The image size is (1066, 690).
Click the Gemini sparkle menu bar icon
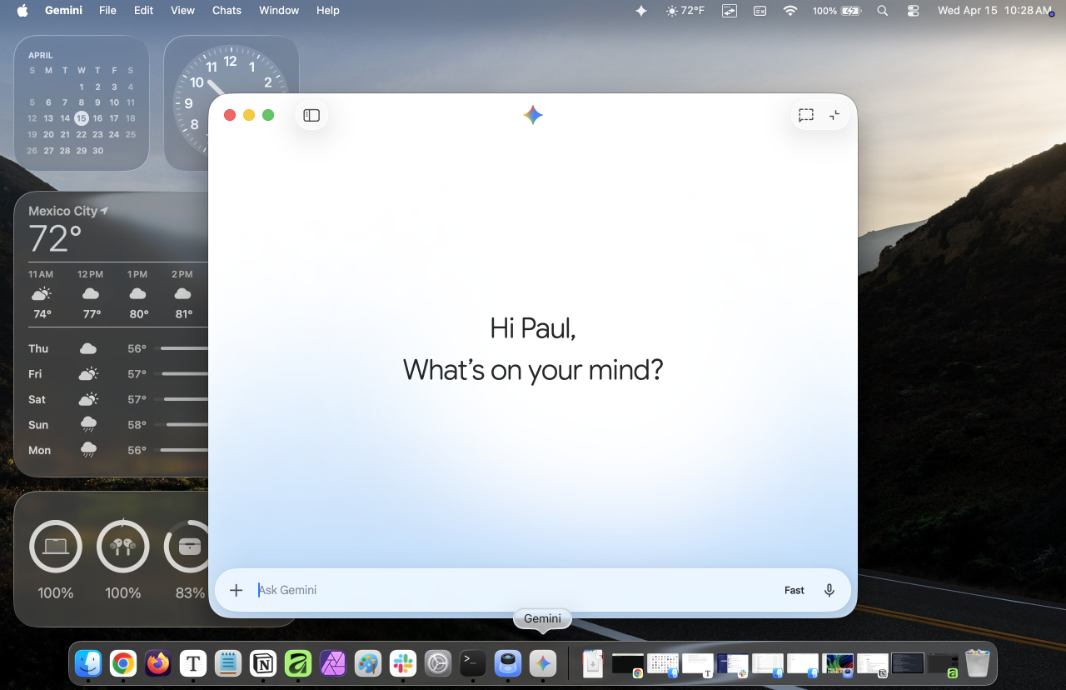pos(642,10)
